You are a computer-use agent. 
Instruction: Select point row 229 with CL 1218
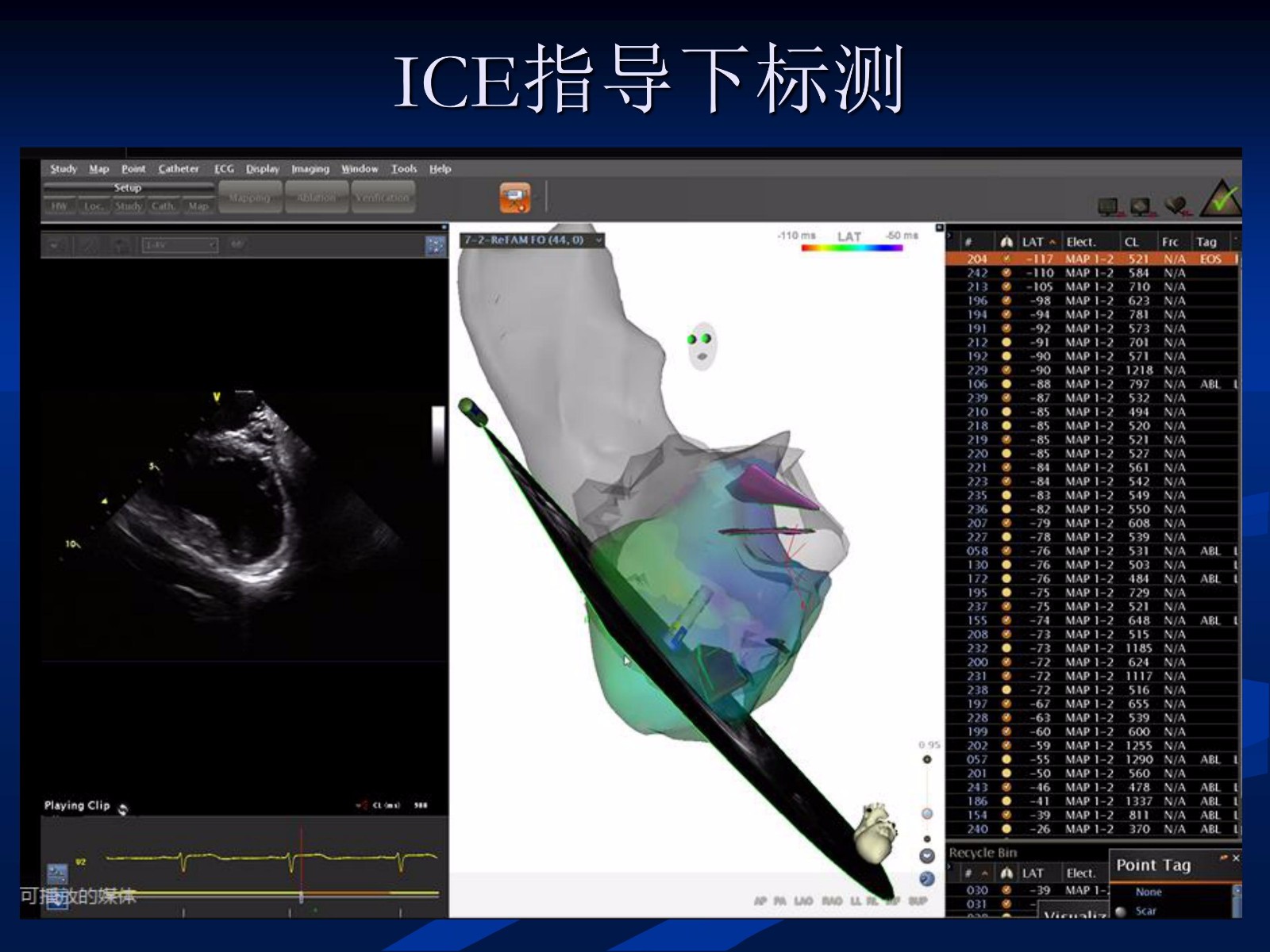click(1092, 370)
